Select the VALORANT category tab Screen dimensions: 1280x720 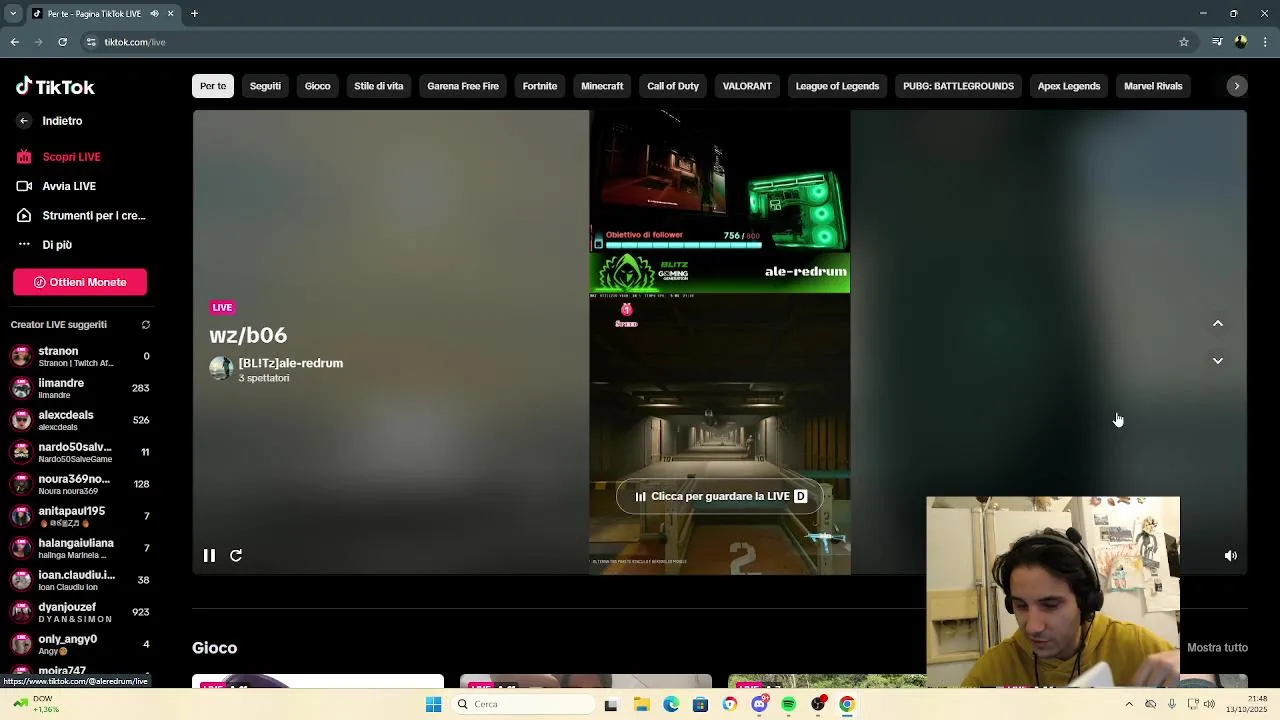click(x=747, y=86)
